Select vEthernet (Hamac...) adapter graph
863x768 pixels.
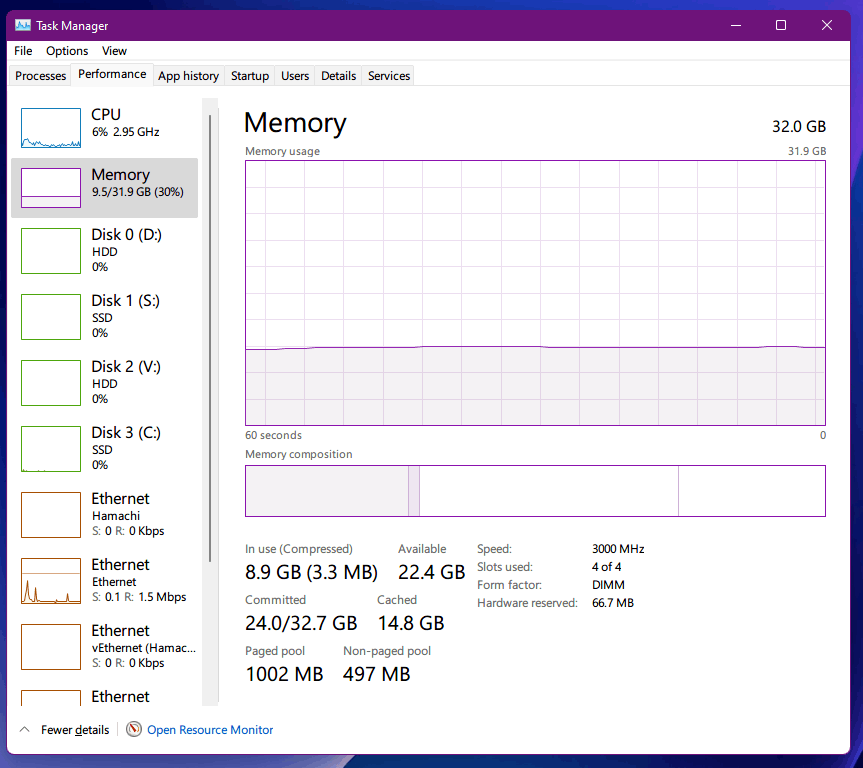pos(51,647)
